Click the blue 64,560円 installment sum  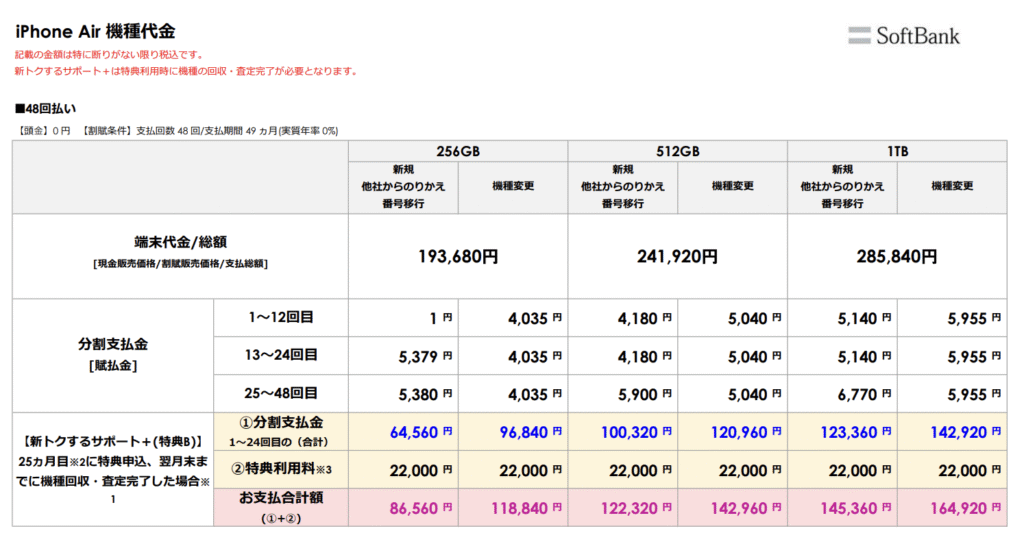point(409,431)
